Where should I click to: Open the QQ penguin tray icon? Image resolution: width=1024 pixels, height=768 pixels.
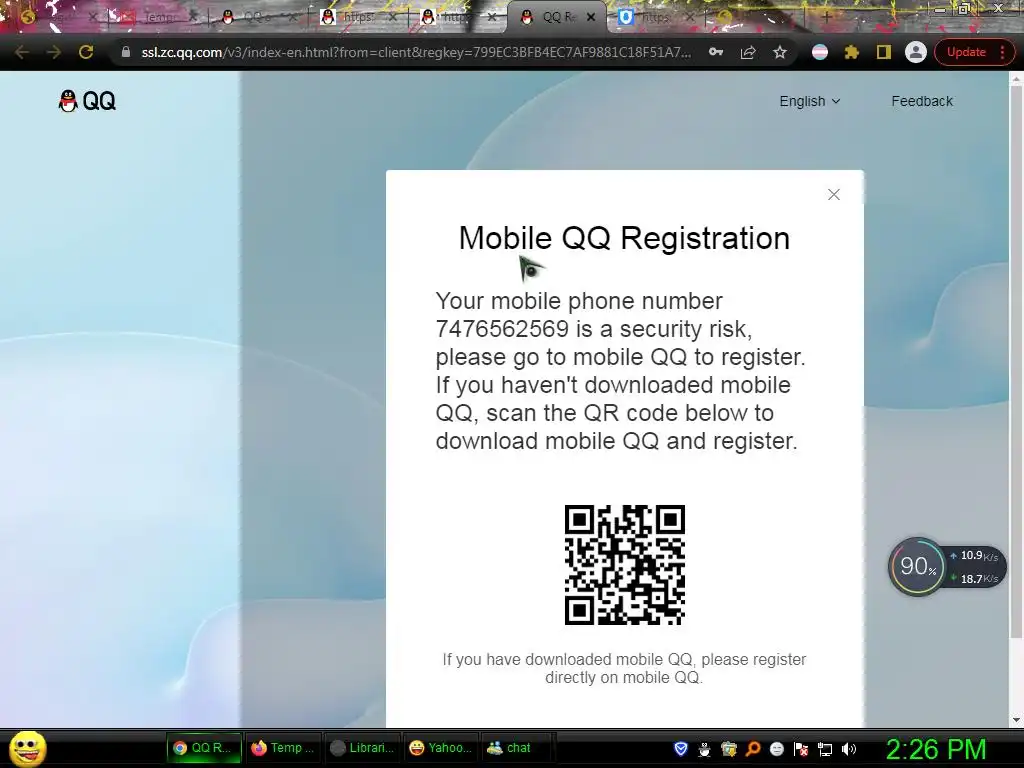tap(705, 749)
